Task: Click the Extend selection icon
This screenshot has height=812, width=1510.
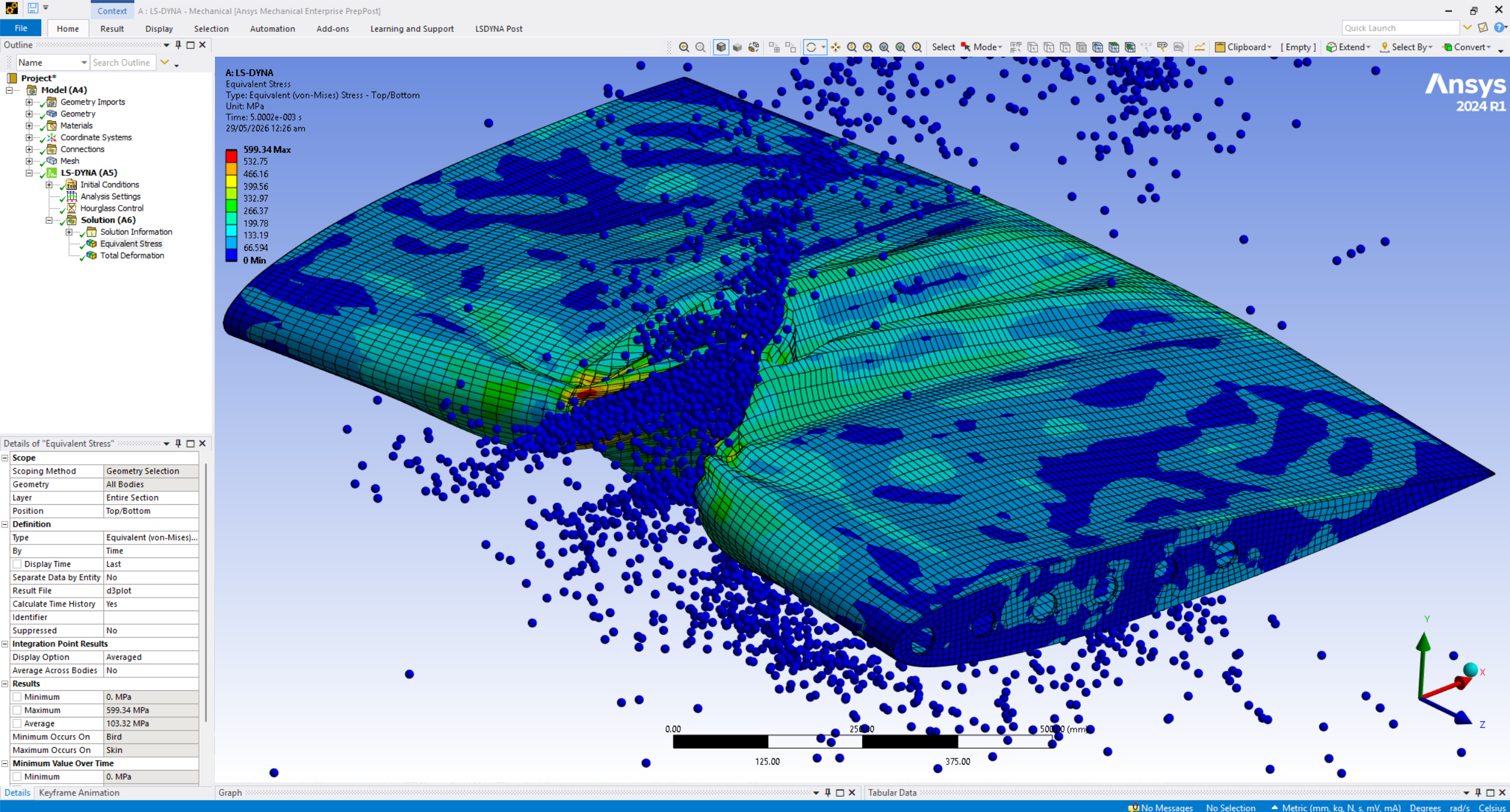Action: (1332, 47)
